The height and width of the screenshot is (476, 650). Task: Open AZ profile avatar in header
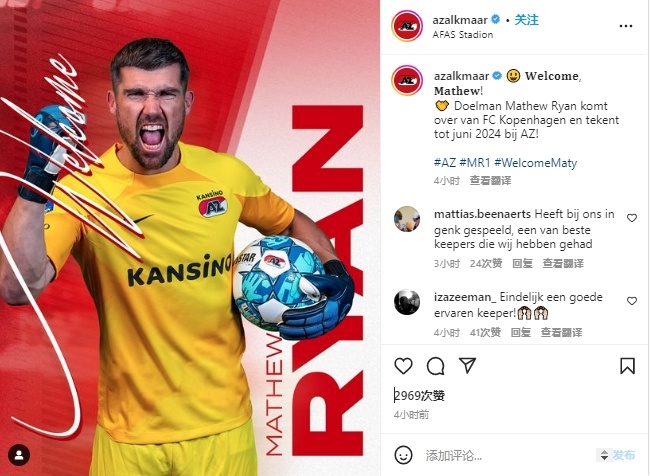(407, 26)
